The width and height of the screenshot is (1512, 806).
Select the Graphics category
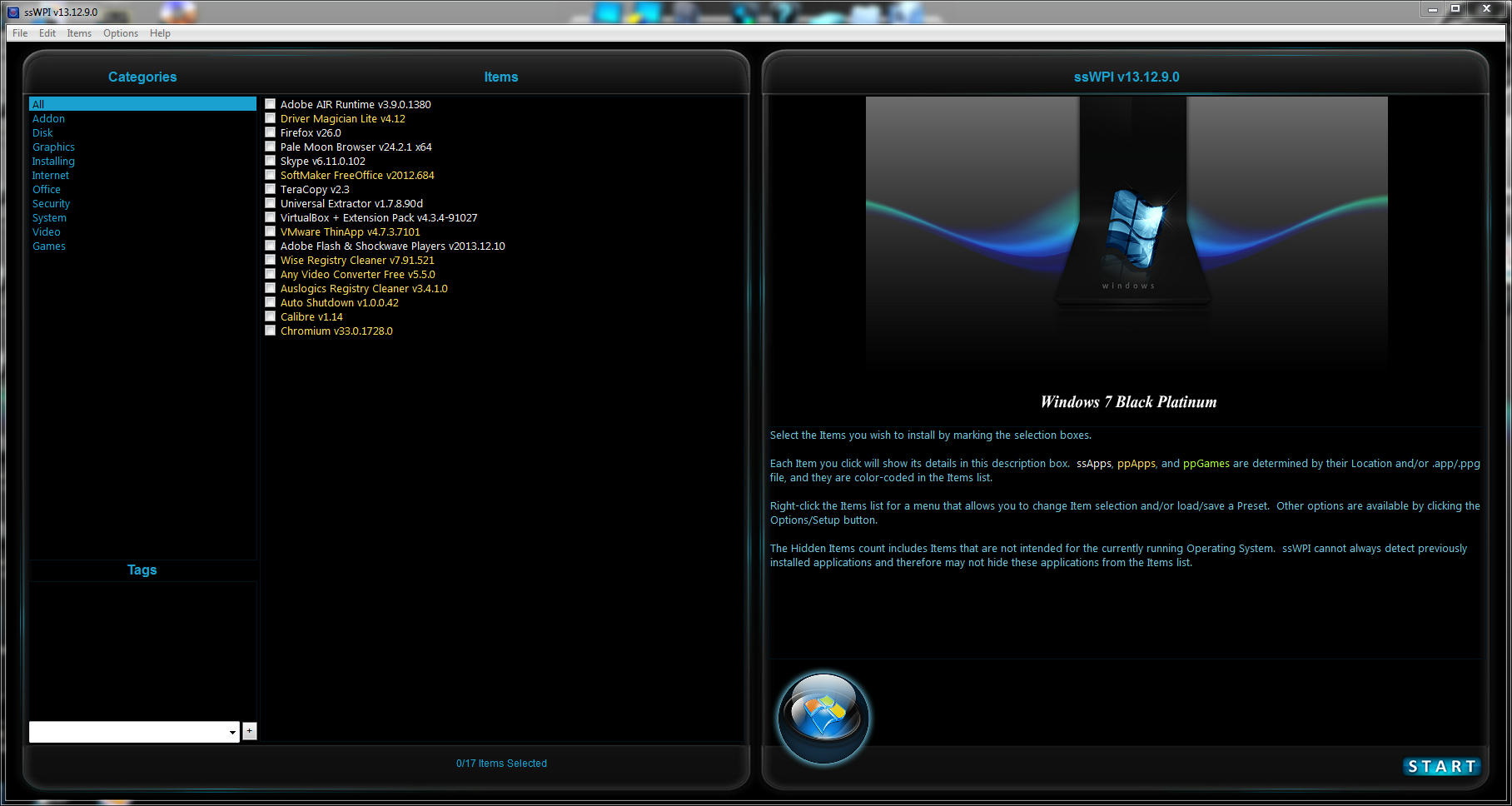(53, 147)
